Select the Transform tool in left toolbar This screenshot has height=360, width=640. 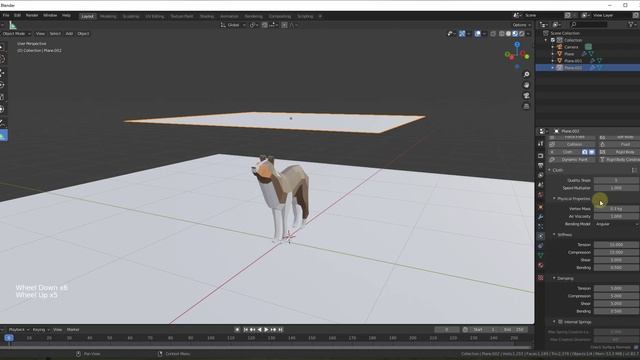point(3,109)
